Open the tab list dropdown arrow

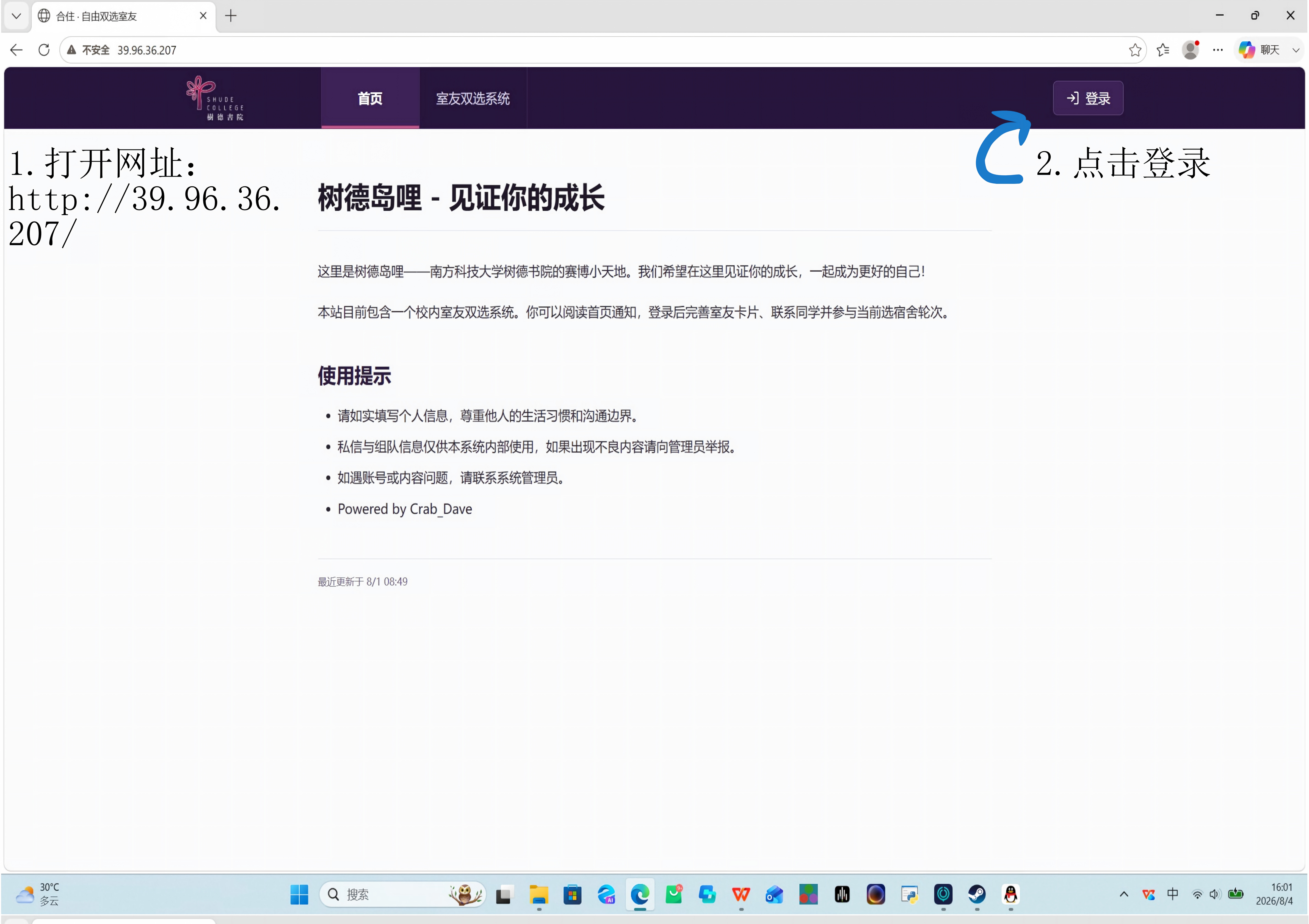pyautogui.click(x=16, y=16)
